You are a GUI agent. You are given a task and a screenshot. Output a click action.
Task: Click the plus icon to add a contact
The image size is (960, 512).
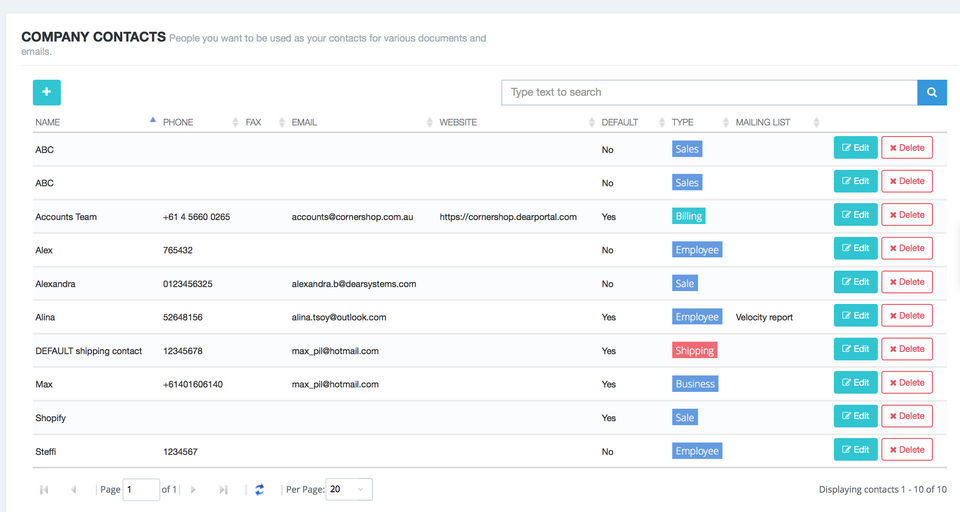click(x=47, y=92)
